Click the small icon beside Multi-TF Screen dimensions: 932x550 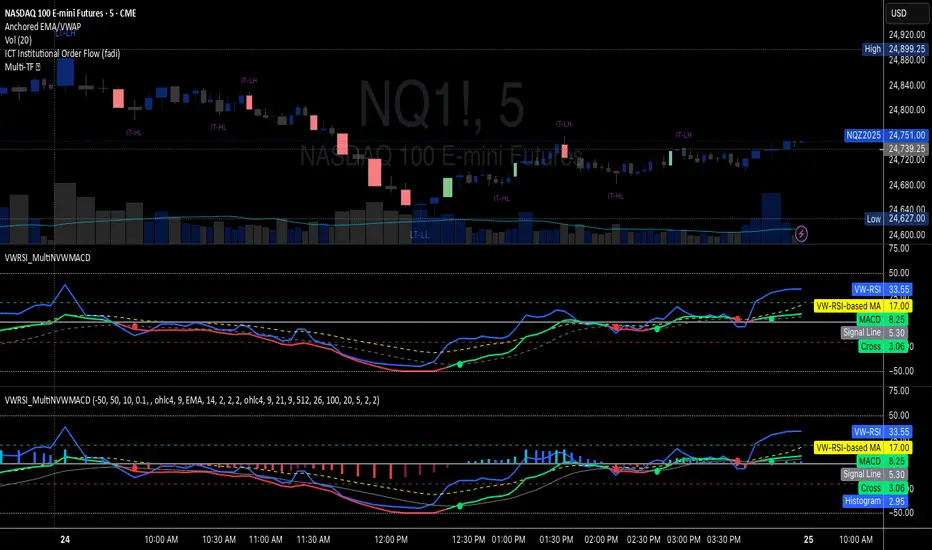click(x=38, y=67)
